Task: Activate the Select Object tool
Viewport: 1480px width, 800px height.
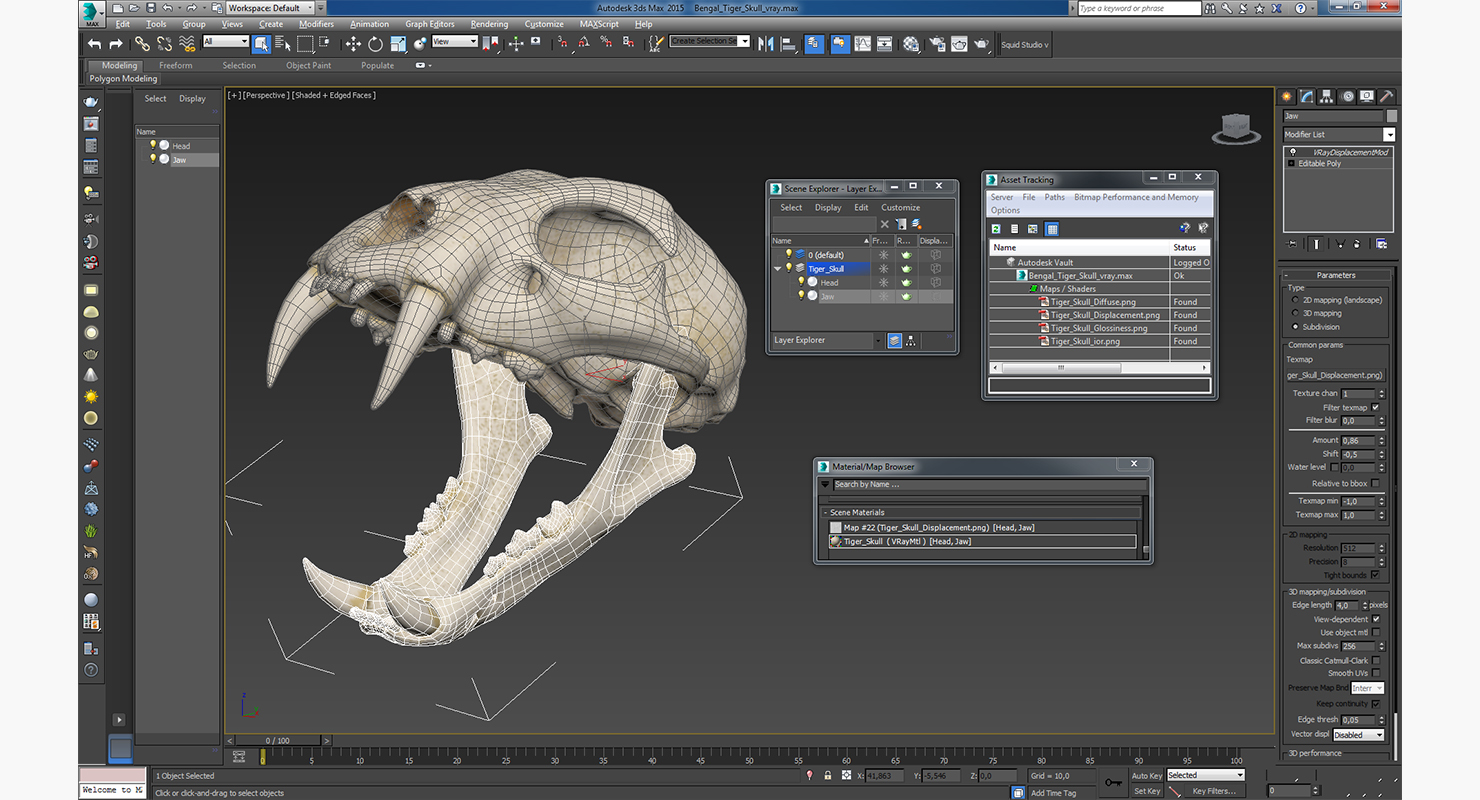Action: point(261,44)
